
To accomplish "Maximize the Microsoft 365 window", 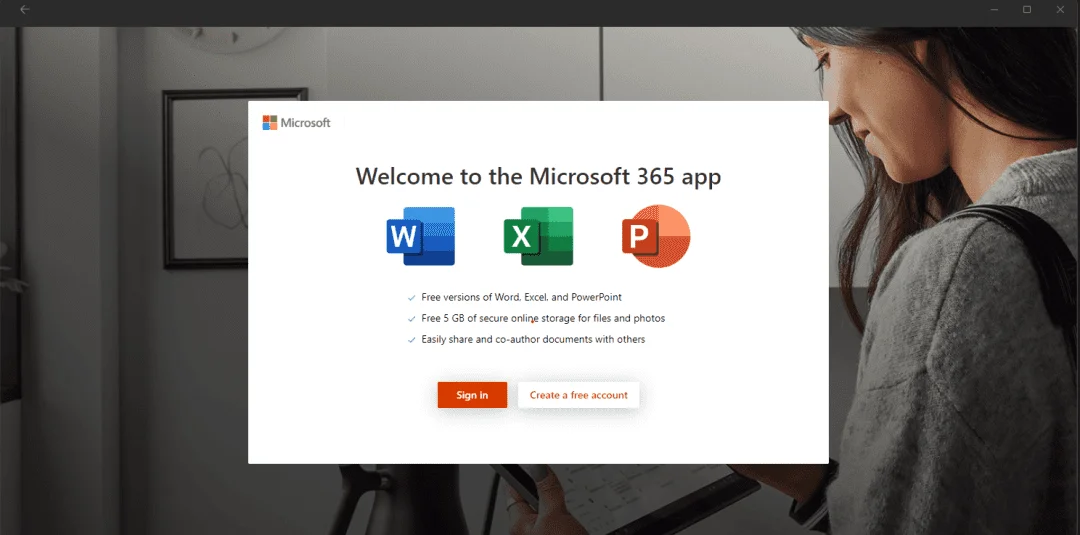I will coord(1027,10).
